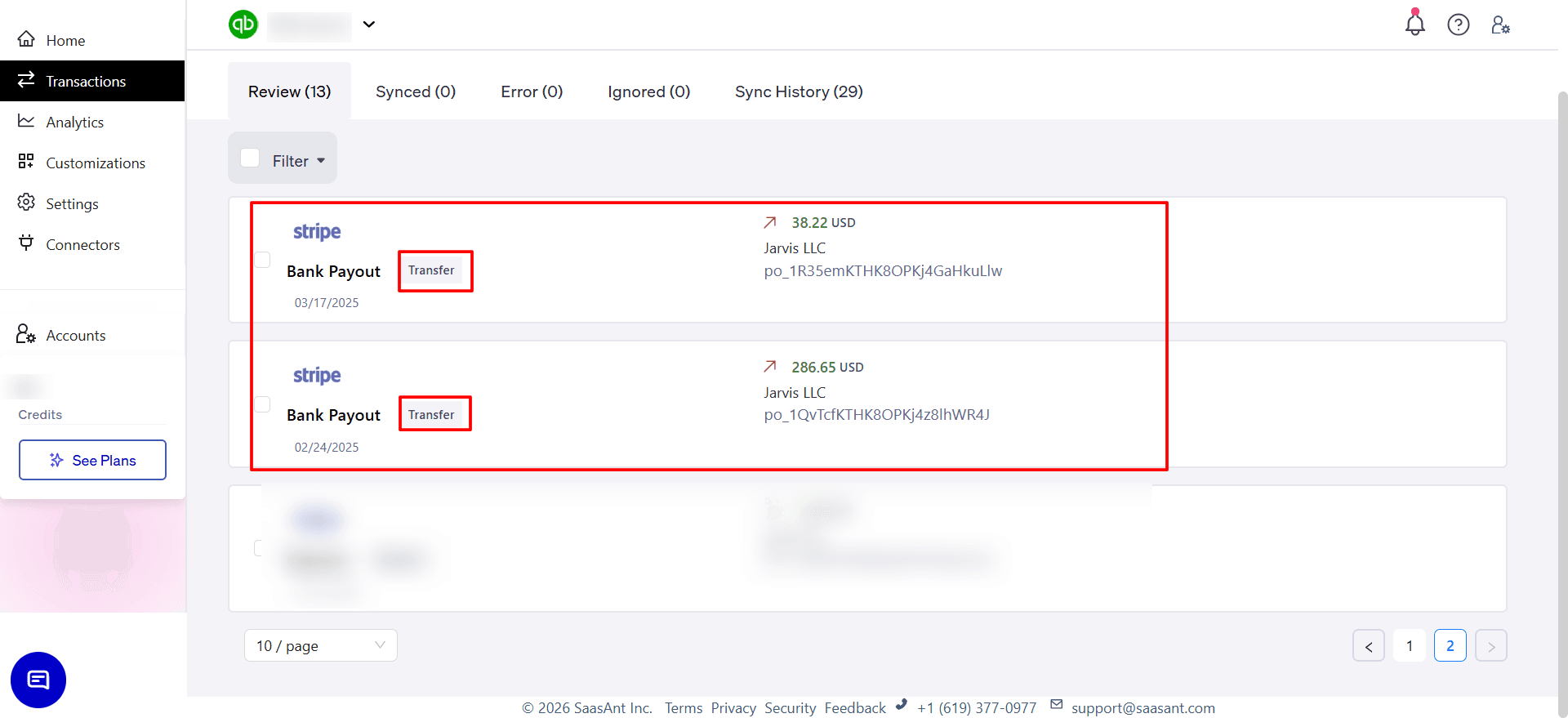Image resolution: width=1568 pixels, height=718 pixels.
Task: Click the envelope icon in footer
Action: coord(1057,704)
